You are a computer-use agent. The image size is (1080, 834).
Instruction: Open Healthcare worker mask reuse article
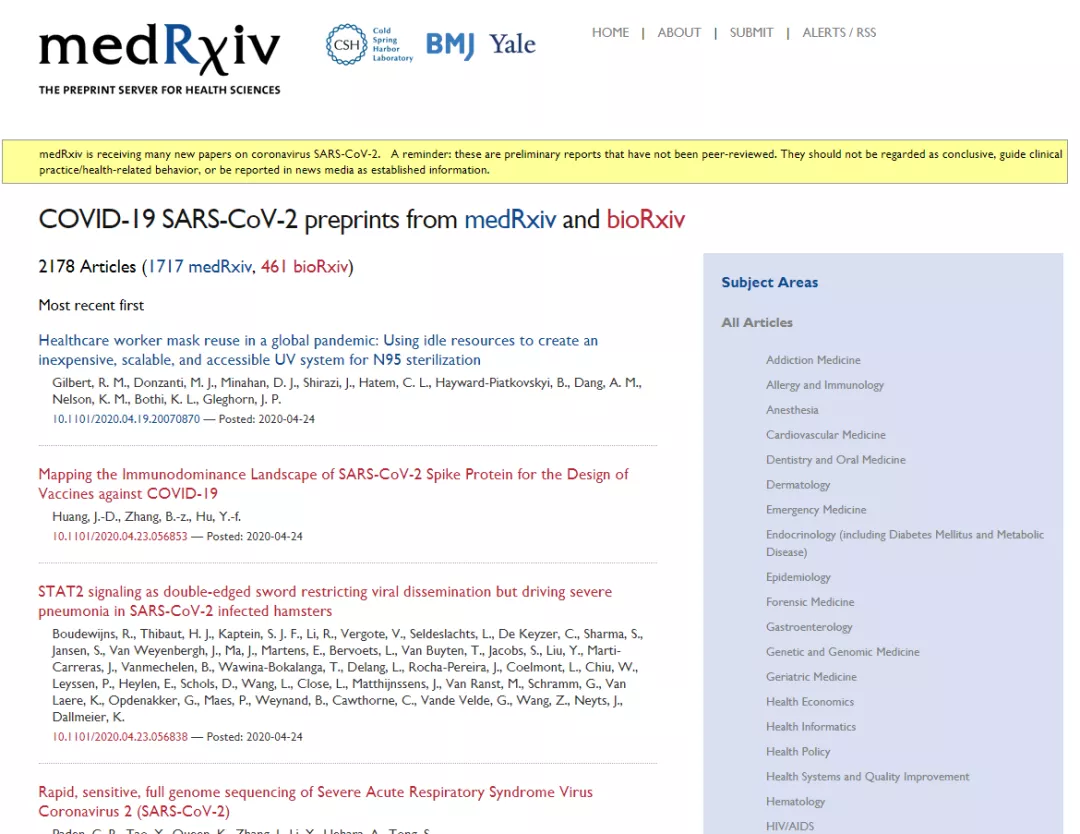[x=318, y=350]
